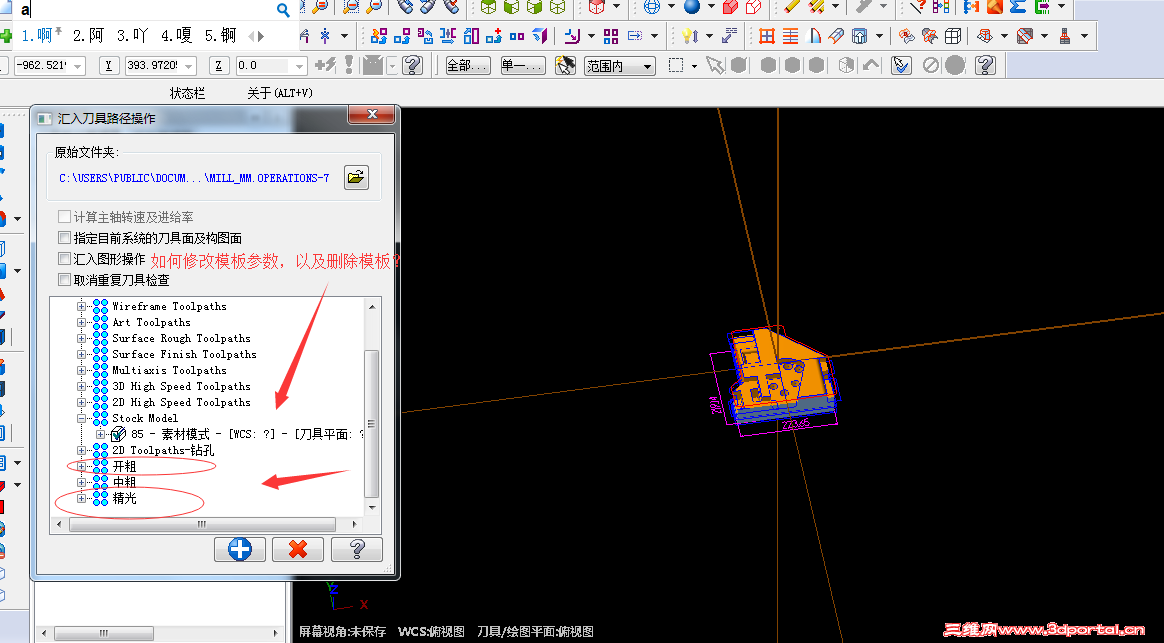Enable 指定目前系统的刀具面及构图面 checkbox

point(64,238)
